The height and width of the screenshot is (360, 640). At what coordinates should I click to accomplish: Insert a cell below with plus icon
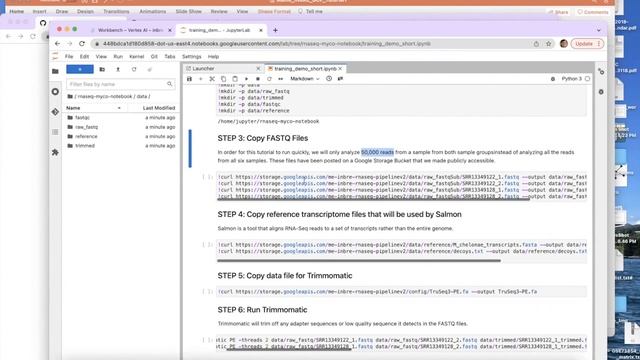point(200,79)
